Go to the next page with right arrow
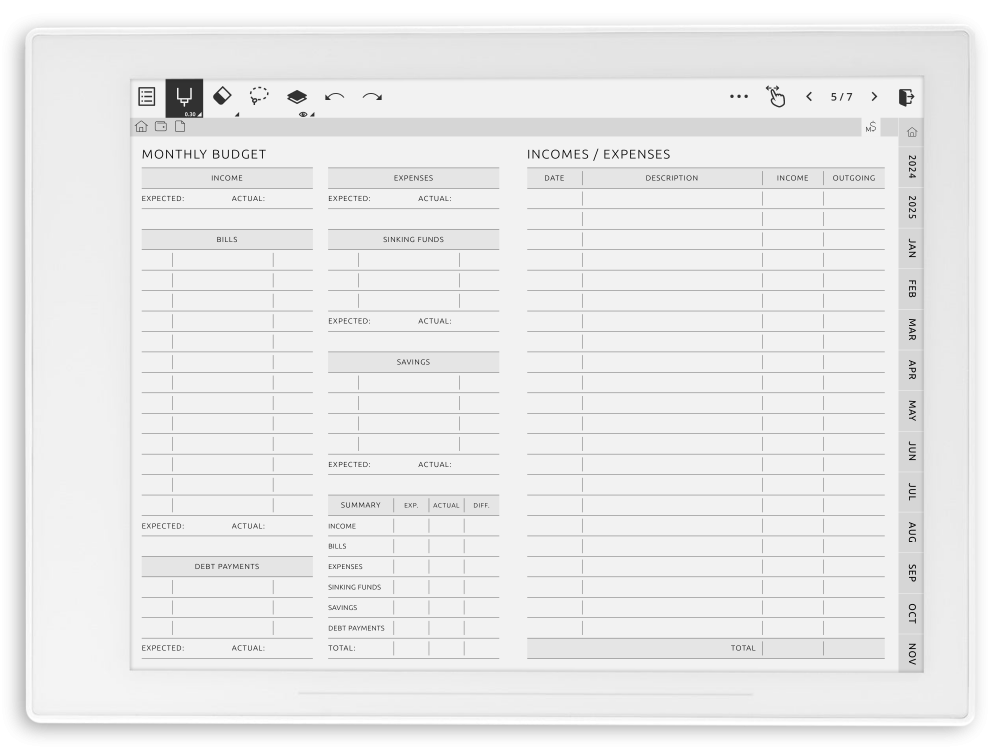The height and width of the screenshot is (750, 1000). pyautogui.click(x=873, y=96)
